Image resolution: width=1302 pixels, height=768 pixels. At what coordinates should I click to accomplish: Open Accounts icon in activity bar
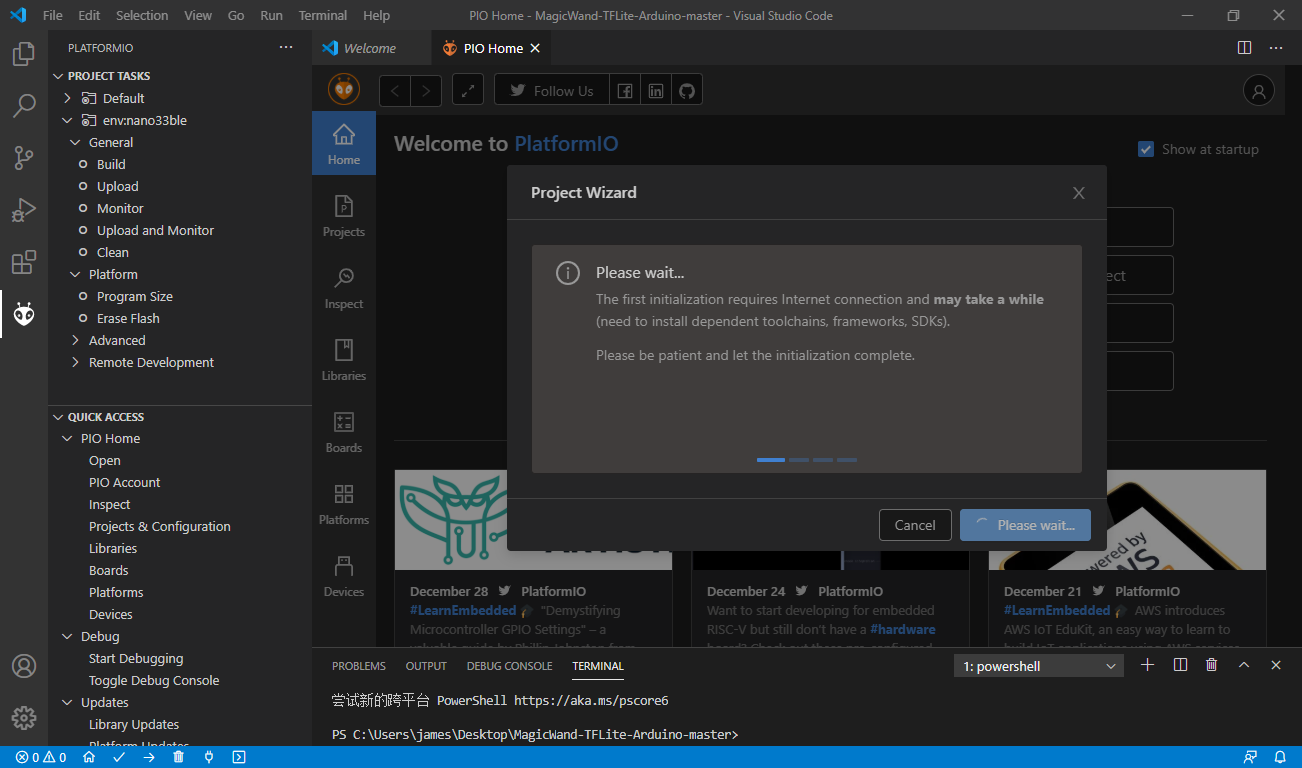coord(24,666)
